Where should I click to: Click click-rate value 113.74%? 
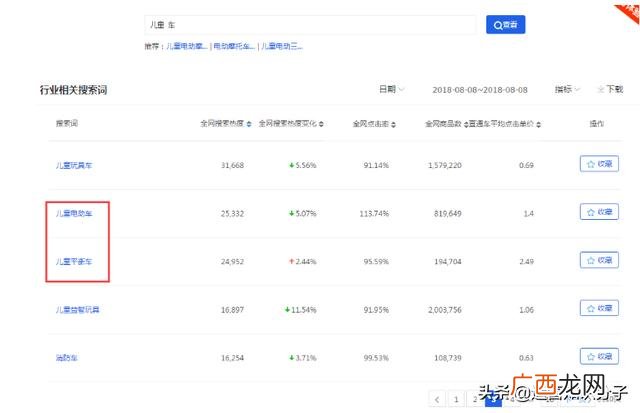tap(374, 213)
